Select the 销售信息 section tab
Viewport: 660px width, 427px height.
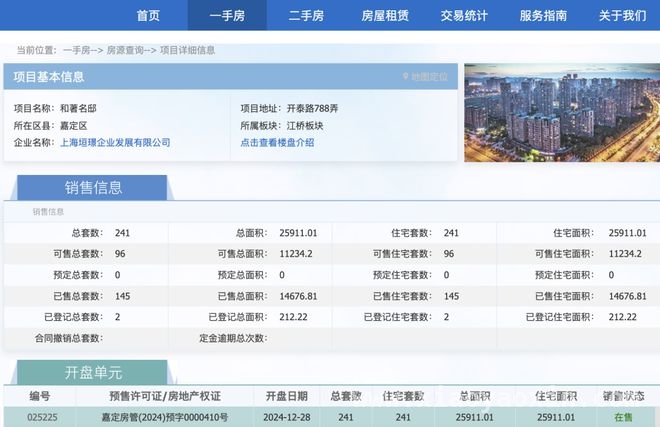pyautogui.click(x=93, y=187)
